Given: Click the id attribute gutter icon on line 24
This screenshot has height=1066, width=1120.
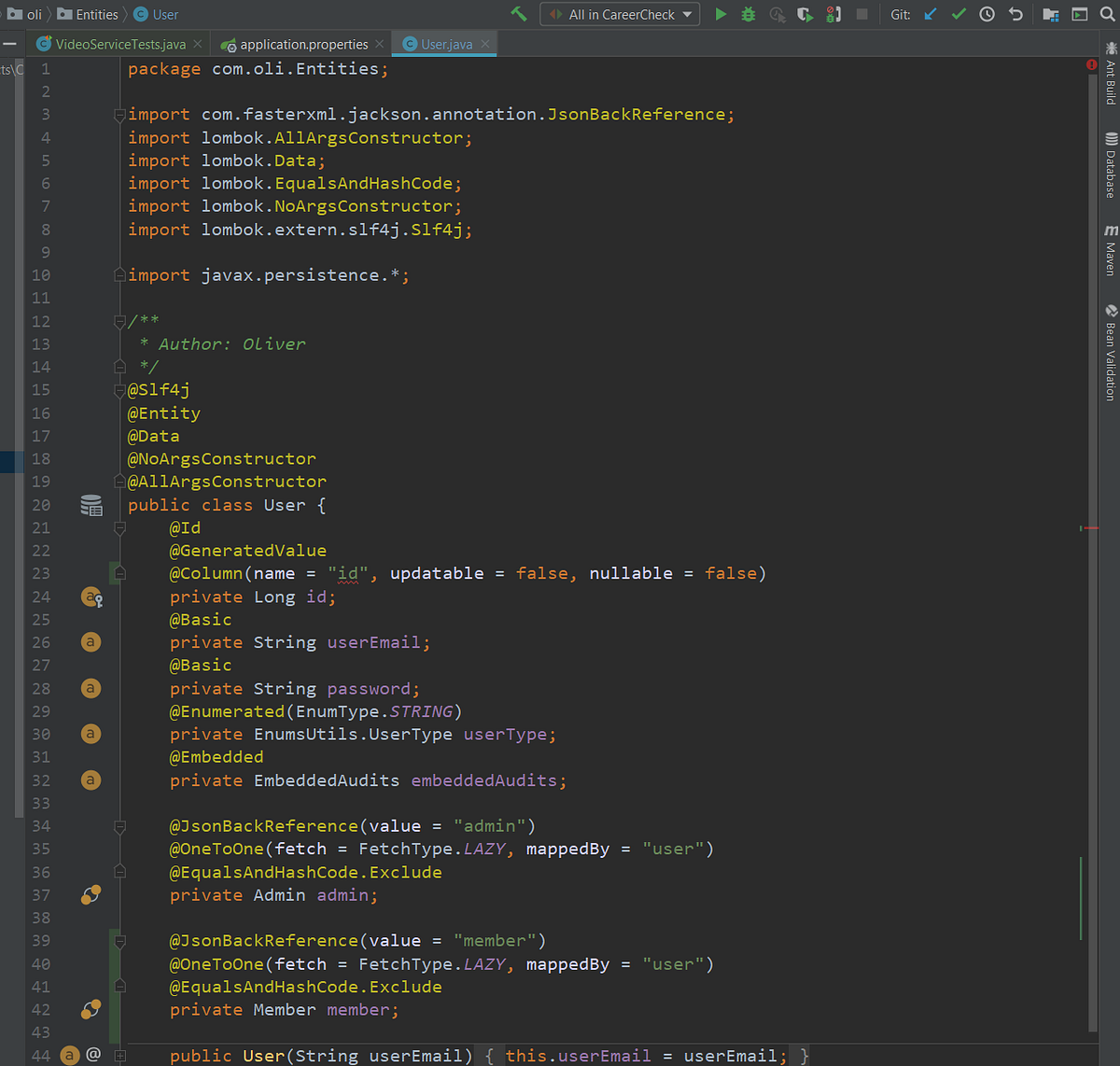Looking at the screenshot, I should (x=91, y=596).
